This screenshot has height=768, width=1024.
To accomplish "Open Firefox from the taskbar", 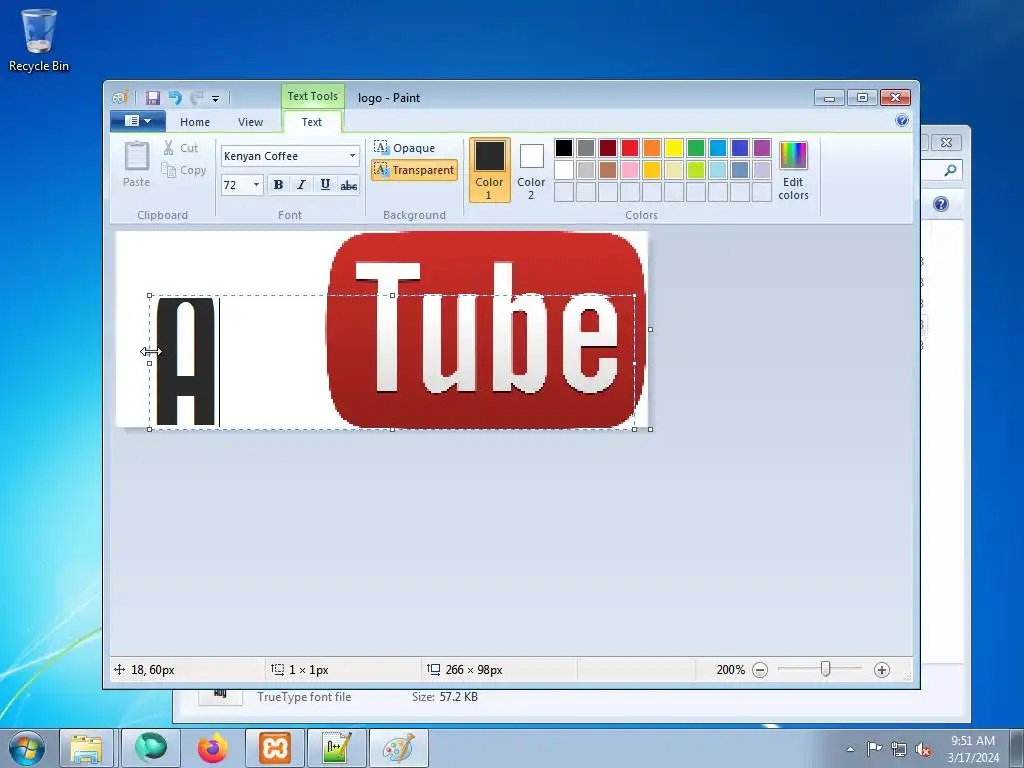I will point(213,748).
